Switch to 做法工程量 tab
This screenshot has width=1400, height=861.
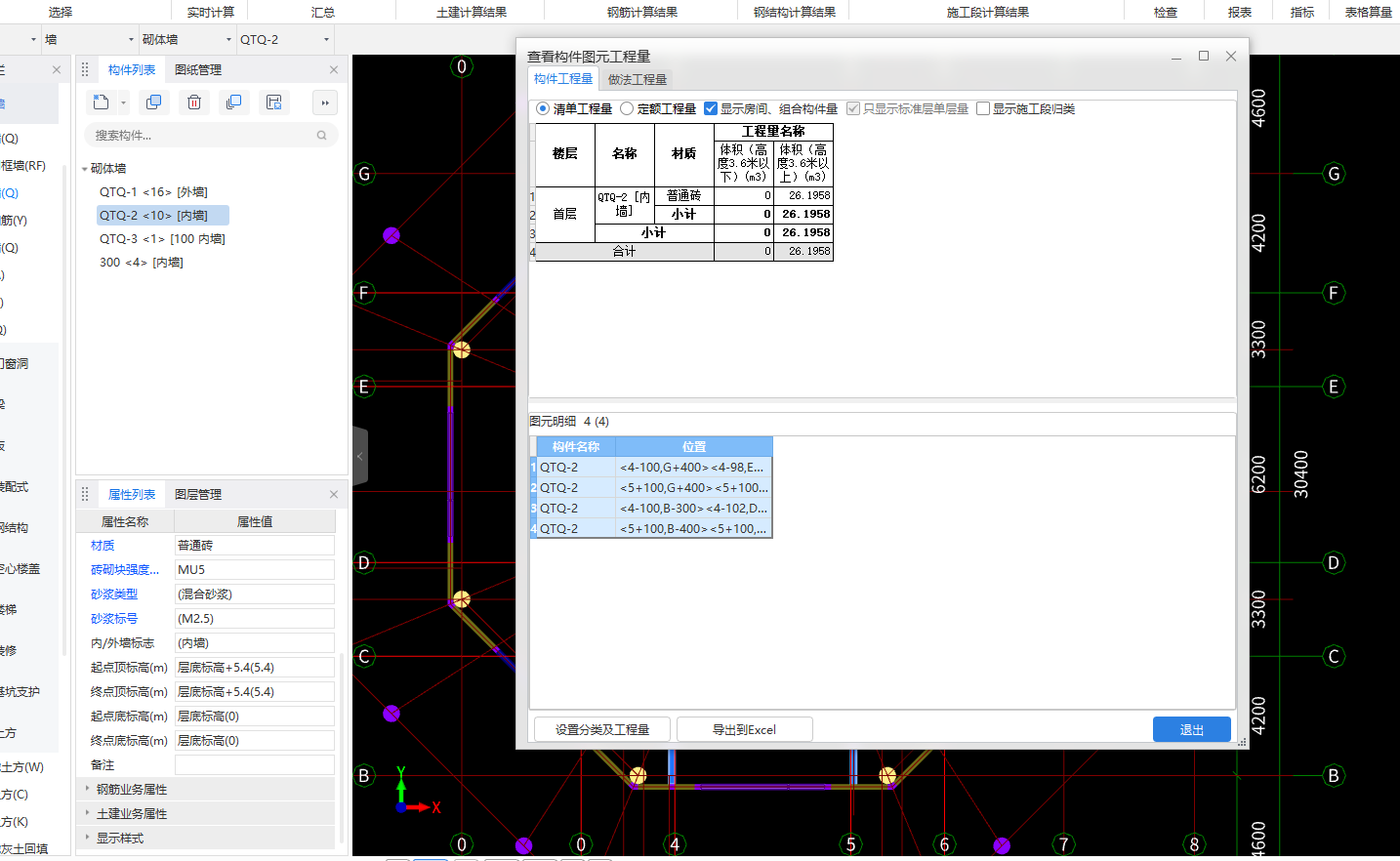point(638,79)
